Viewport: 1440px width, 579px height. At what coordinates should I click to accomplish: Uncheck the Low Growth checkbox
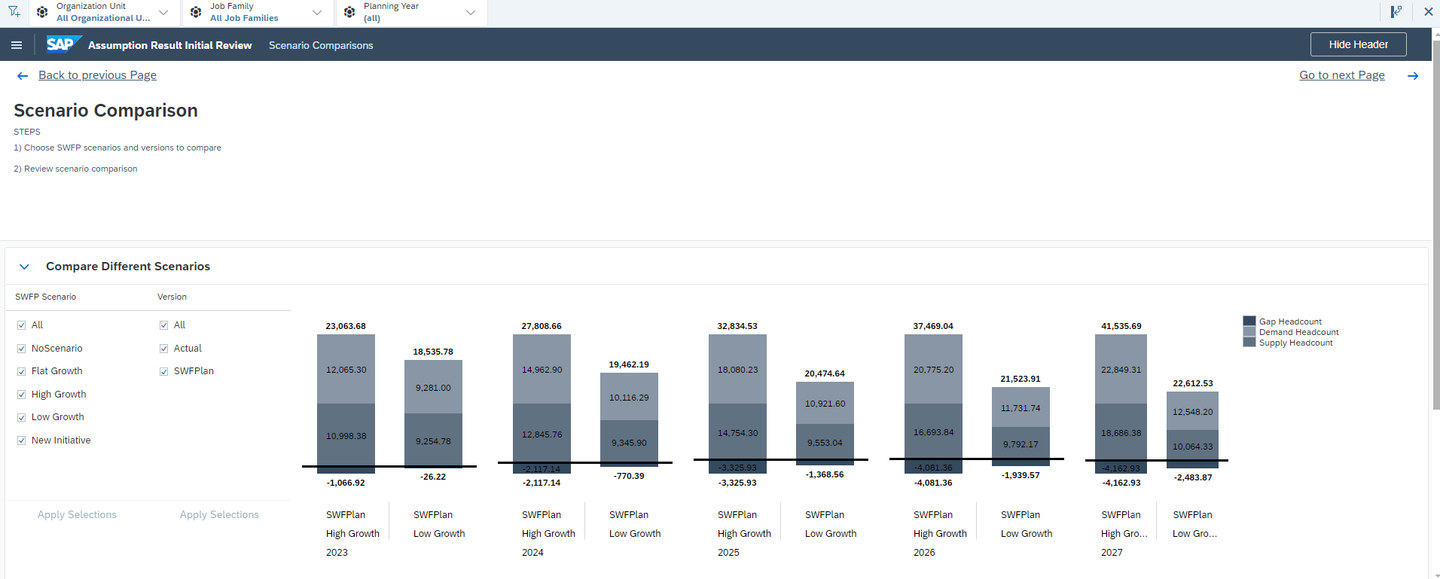[x=21, y=417]
